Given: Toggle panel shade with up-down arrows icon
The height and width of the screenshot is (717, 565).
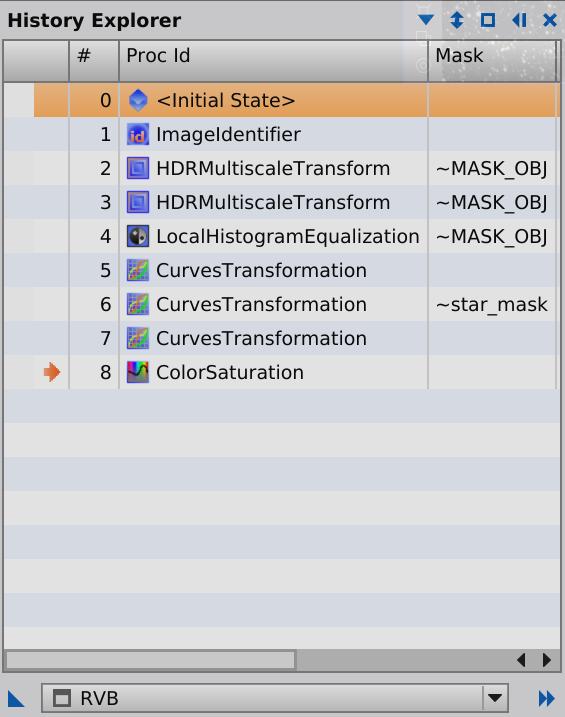Looking at the screenshot, I should pos(457,20).
